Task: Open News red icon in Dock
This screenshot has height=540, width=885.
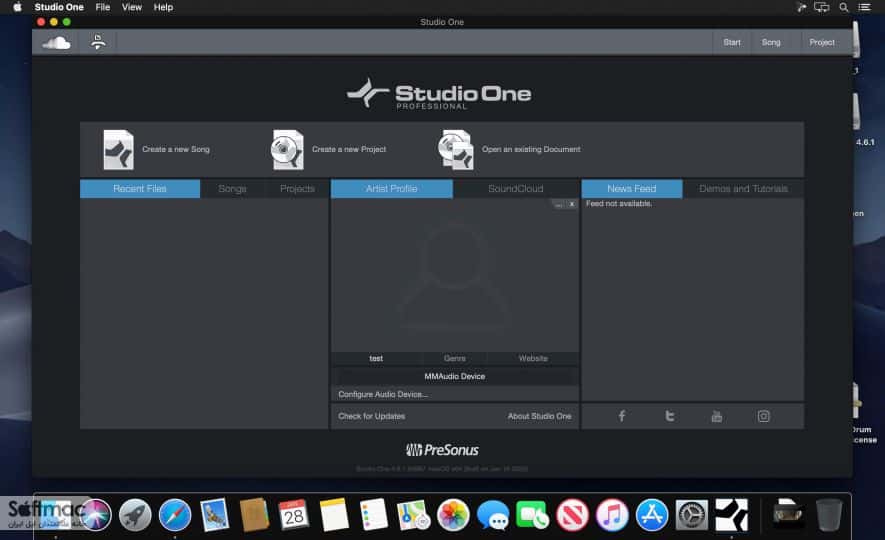Action: pos(572,515)
